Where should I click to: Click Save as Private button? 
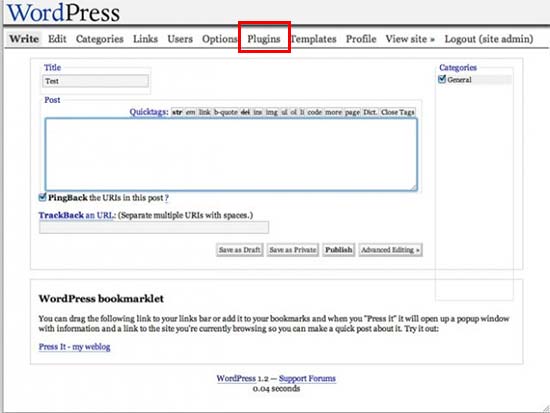click(x=293, y=250)
